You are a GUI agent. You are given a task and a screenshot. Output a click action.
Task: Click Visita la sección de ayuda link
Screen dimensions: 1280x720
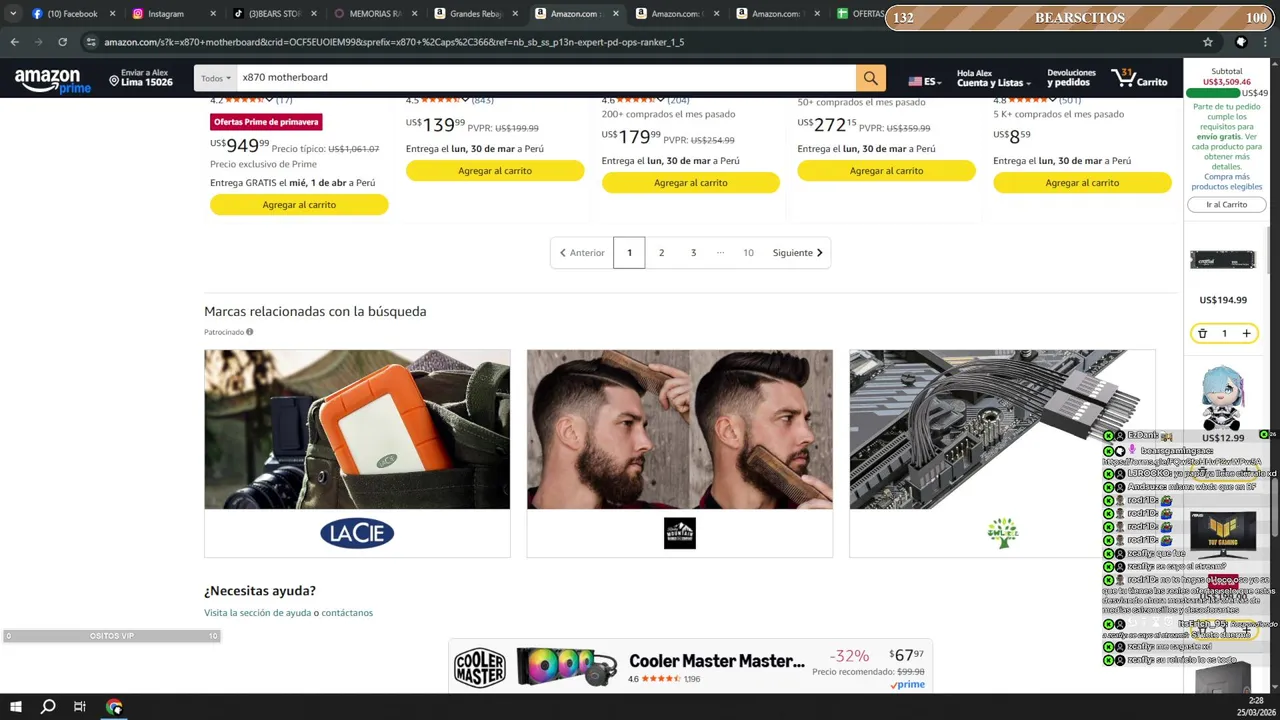pyautogui.click(x=257, y=613)
